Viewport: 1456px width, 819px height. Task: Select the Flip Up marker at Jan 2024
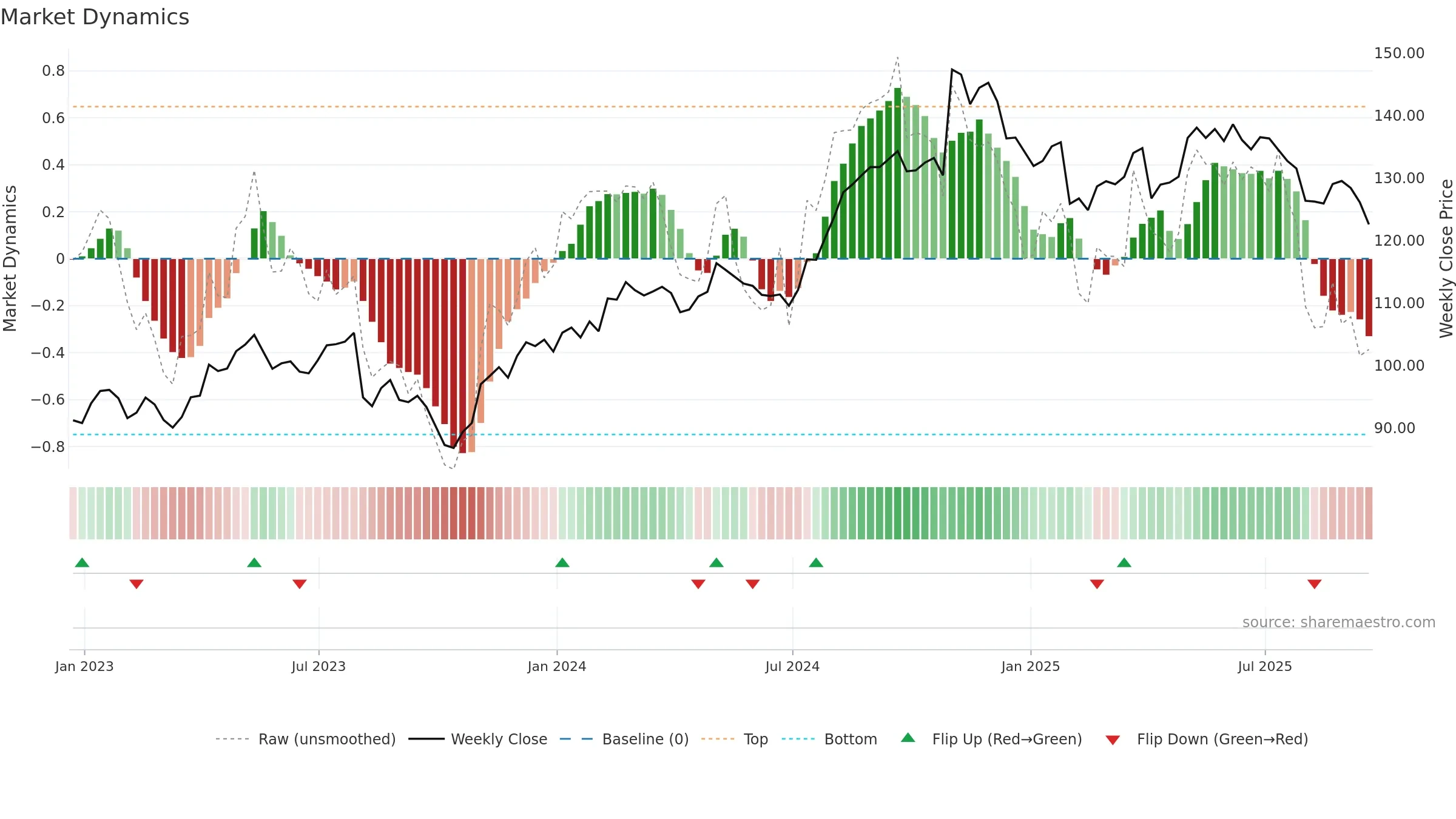(562, 562)
